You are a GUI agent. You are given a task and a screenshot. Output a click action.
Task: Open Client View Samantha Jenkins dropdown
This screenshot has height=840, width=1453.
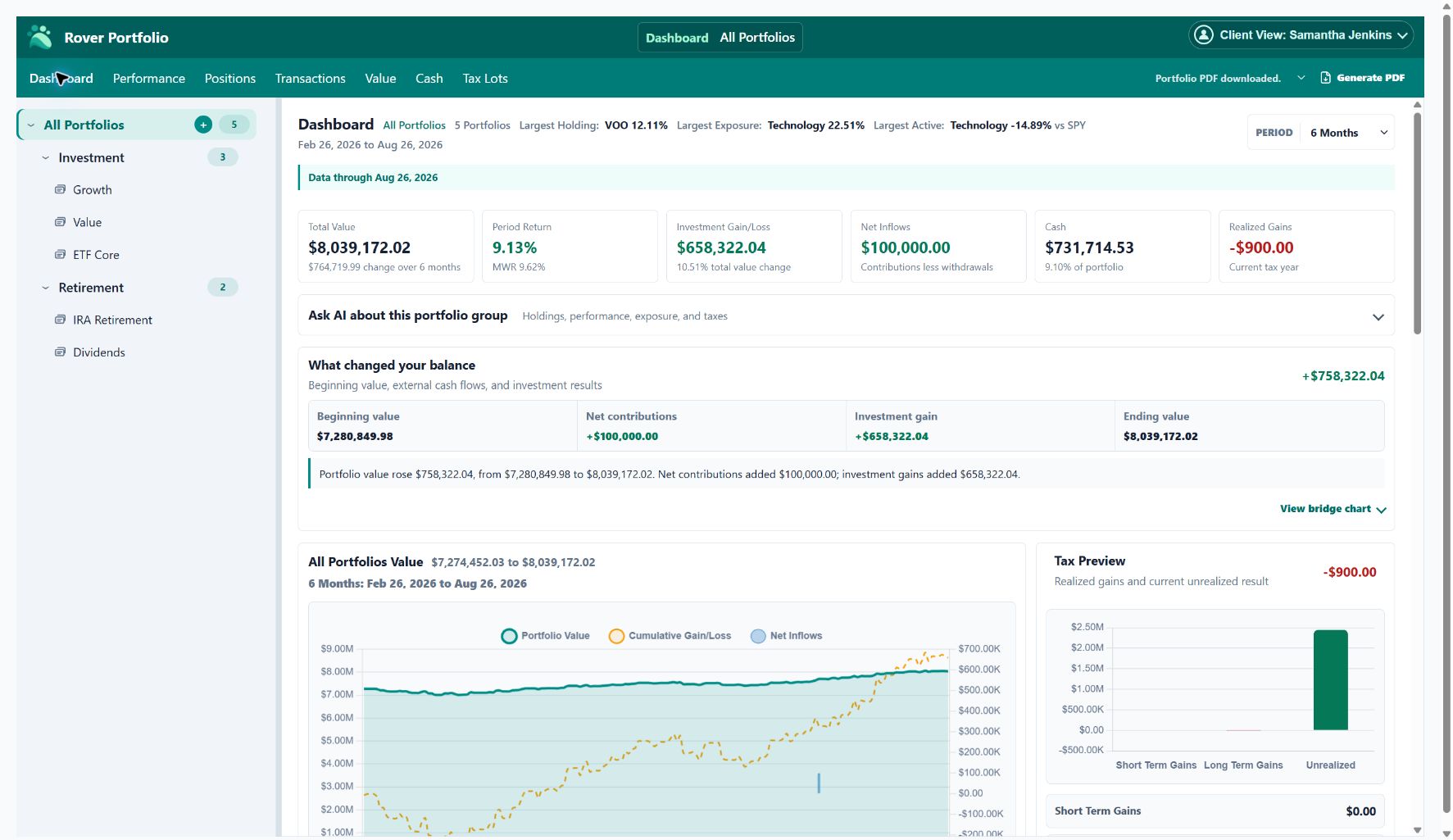tap(1301, 35)
